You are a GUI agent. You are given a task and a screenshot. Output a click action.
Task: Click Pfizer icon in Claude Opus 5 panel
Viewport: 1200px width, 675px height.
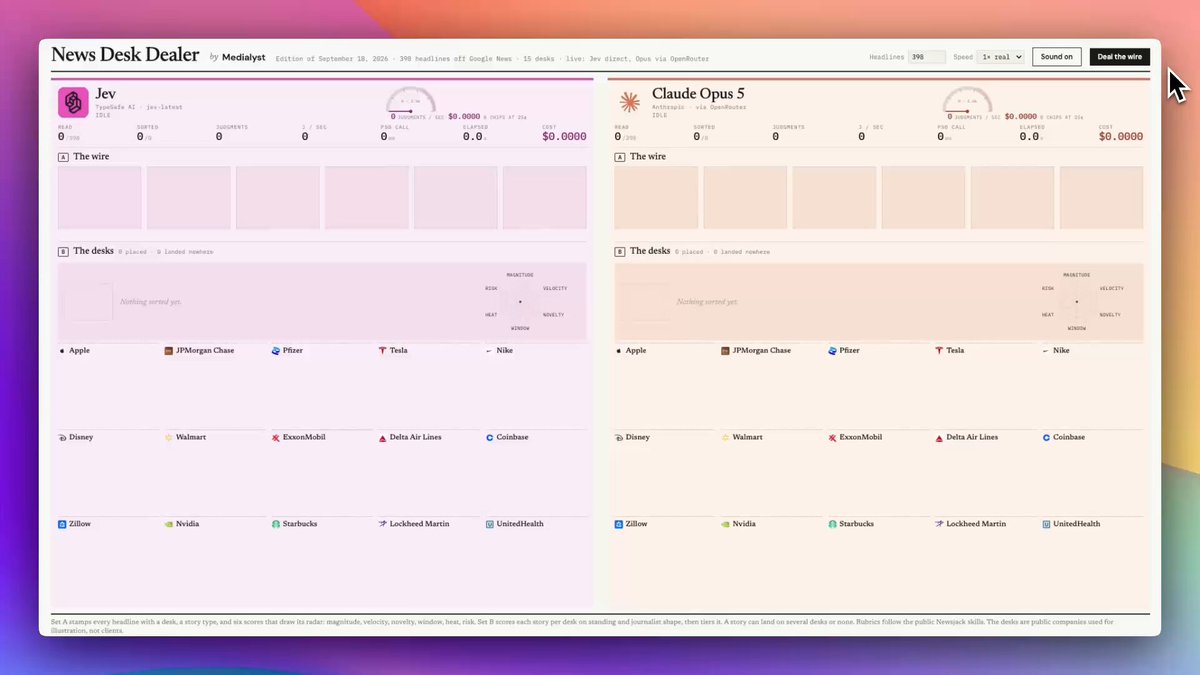point(833,351)
